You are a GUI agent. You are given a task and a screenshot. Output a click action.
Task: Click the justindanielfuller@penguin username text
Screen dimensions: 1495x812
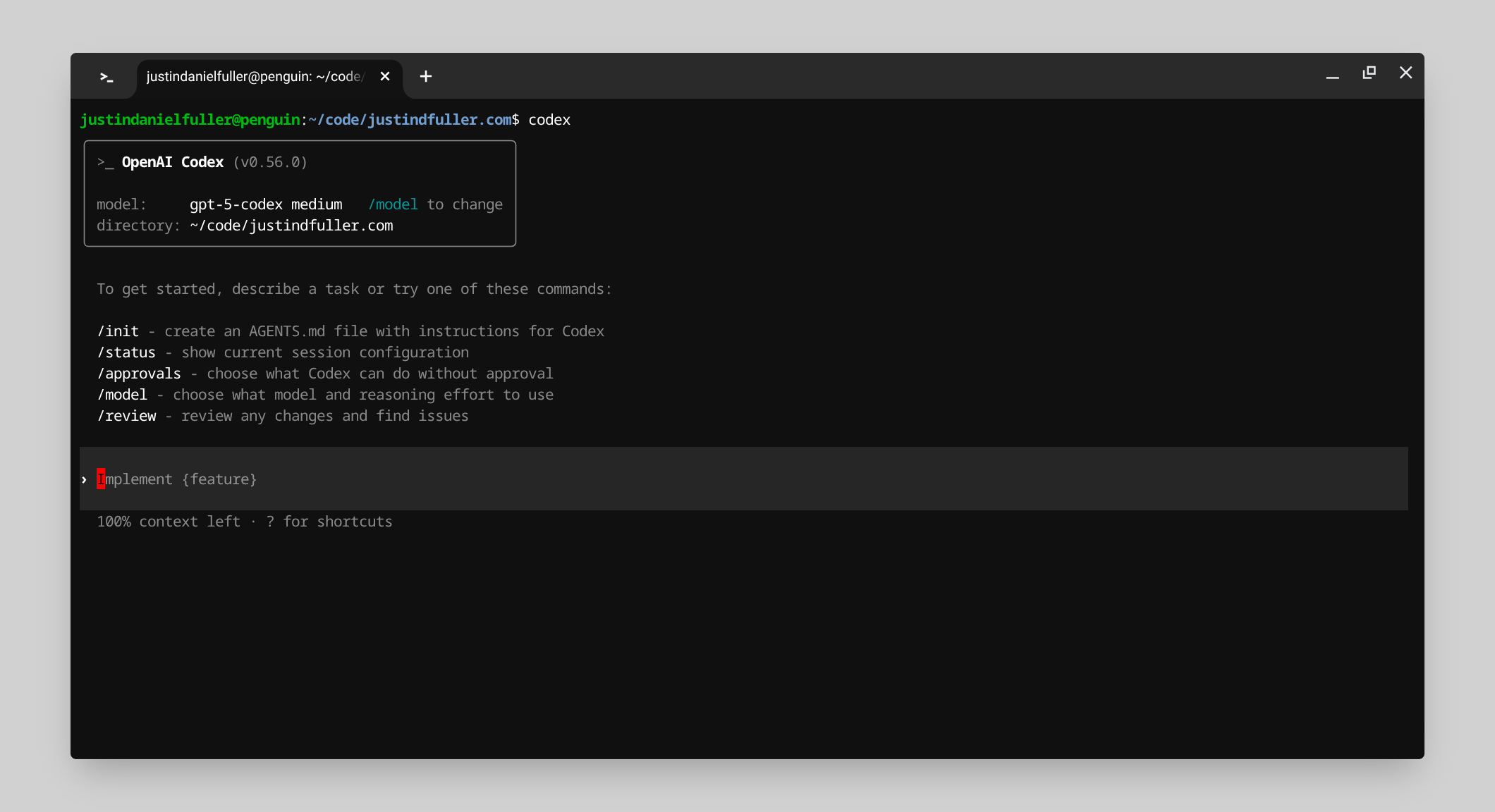(189, 119)
